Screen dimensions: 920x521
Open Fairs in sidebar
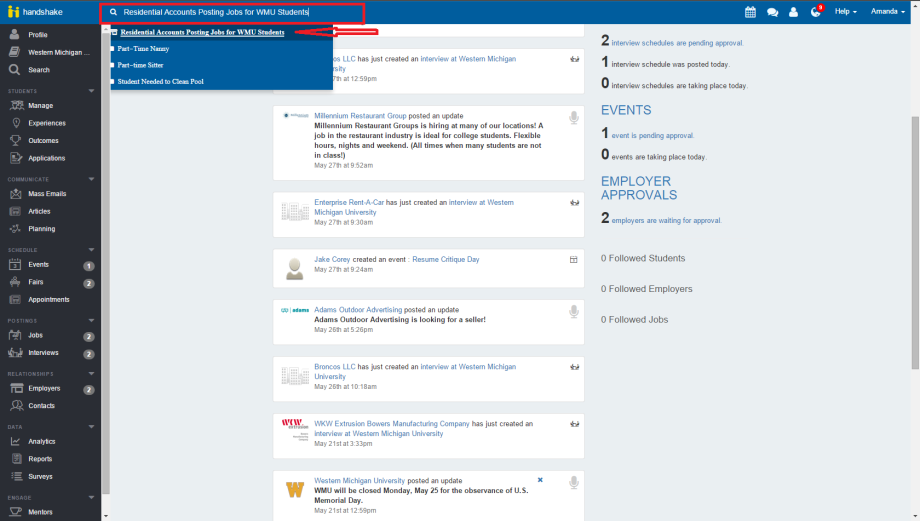[36, 282]
